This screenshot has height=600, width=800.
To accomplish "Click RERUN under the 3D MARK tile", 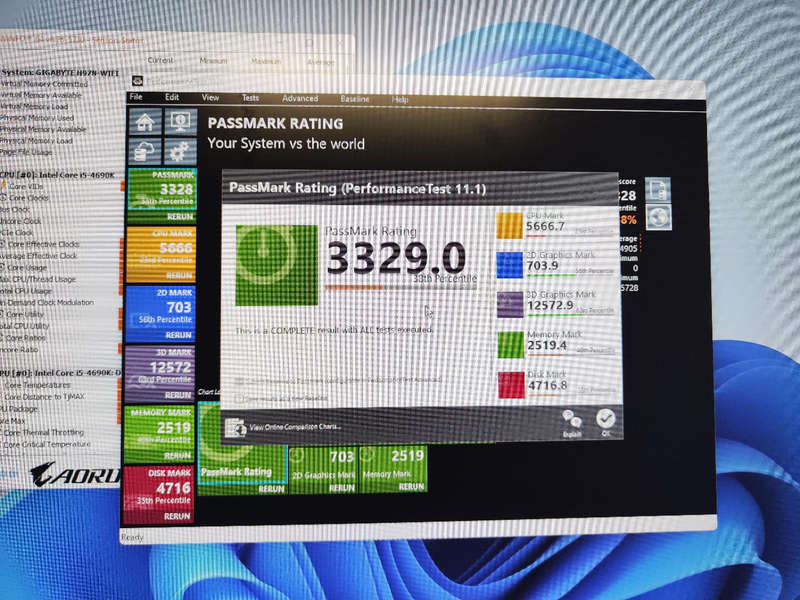I will coord(178,395).
